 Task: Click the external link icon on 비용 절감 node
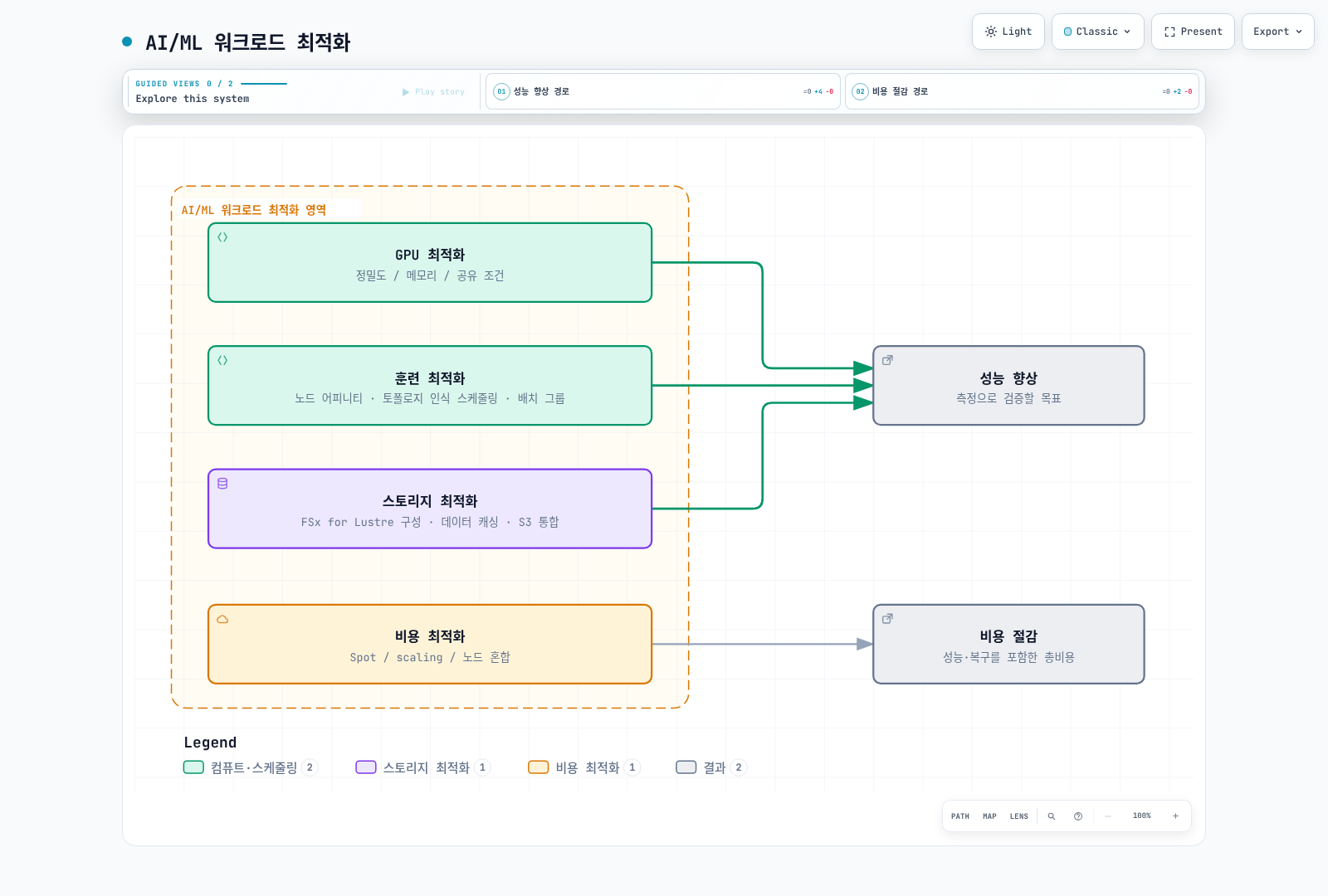pyautogui.click(x=887, y=619)
